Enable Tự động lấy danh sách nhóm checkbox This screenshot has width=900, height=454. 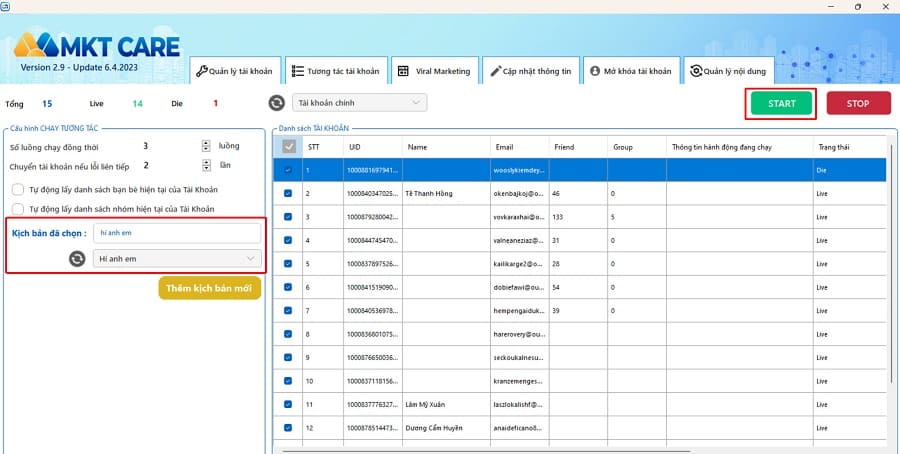click(18, 209)
